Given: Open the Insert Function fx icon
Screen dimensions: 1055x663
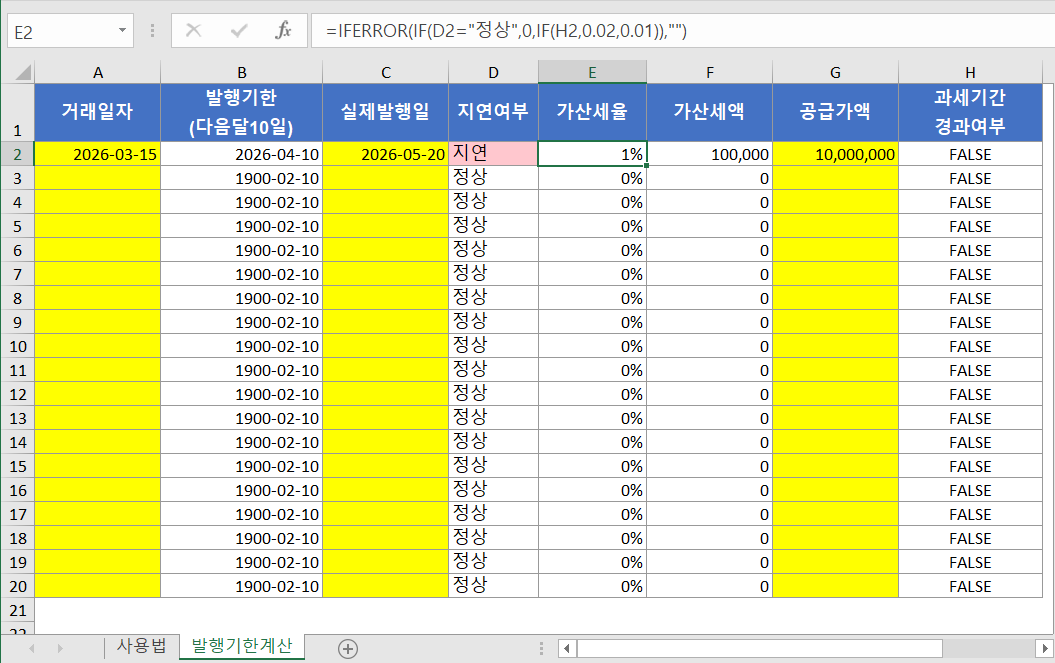Looking at the screenshot, I should coord(283,30).
